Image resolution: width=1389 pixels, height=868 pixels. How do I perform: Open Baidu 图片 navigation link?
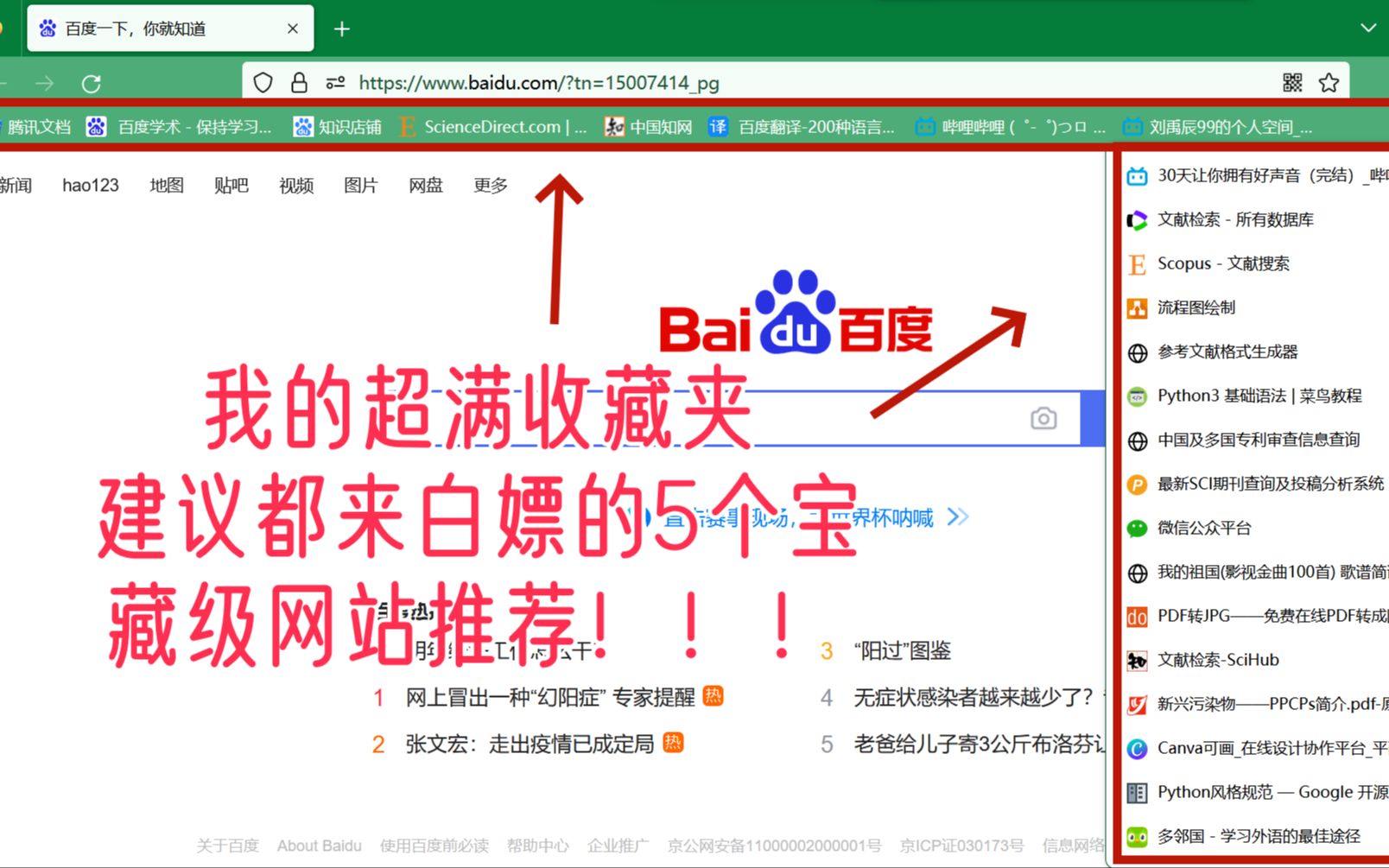361,185
